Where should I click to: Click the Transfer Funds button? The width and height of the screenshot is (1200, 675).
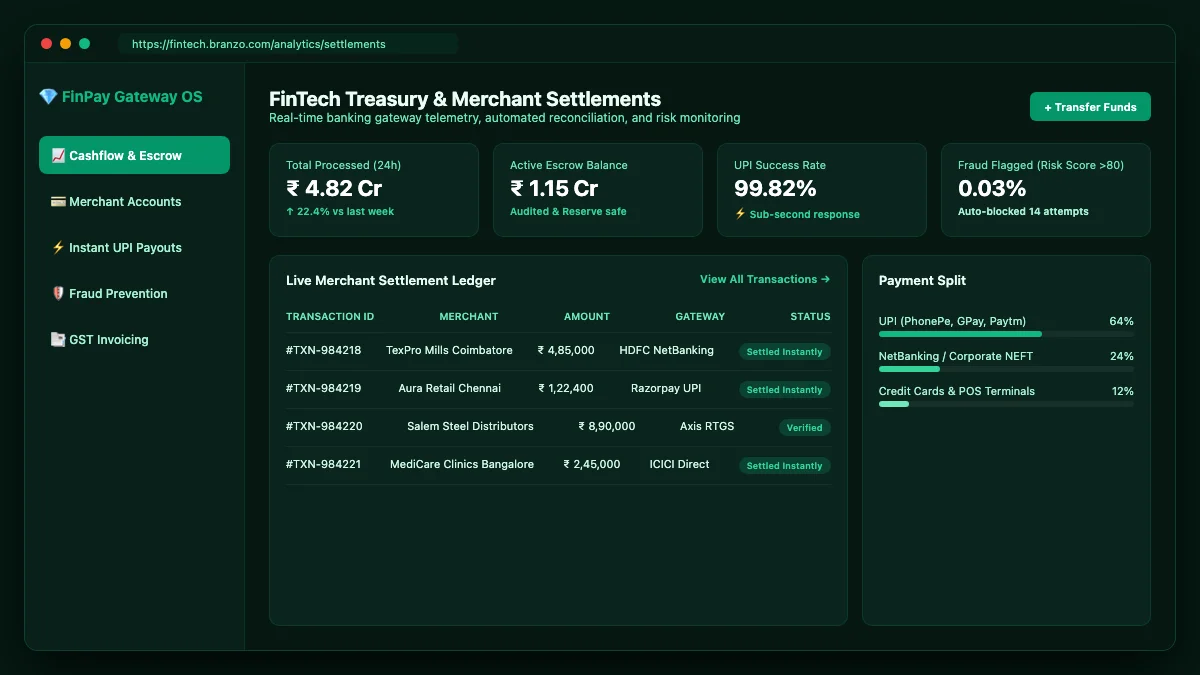tap(1090, 107)
